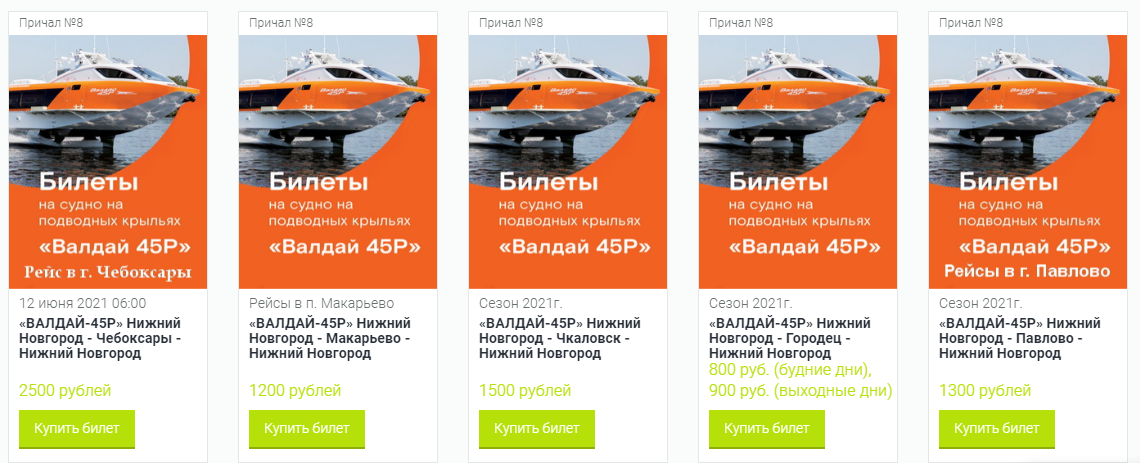The image size is (1140, 463).
Task: Open the Chkalovsk trip banner image
Action: [568, 162]
